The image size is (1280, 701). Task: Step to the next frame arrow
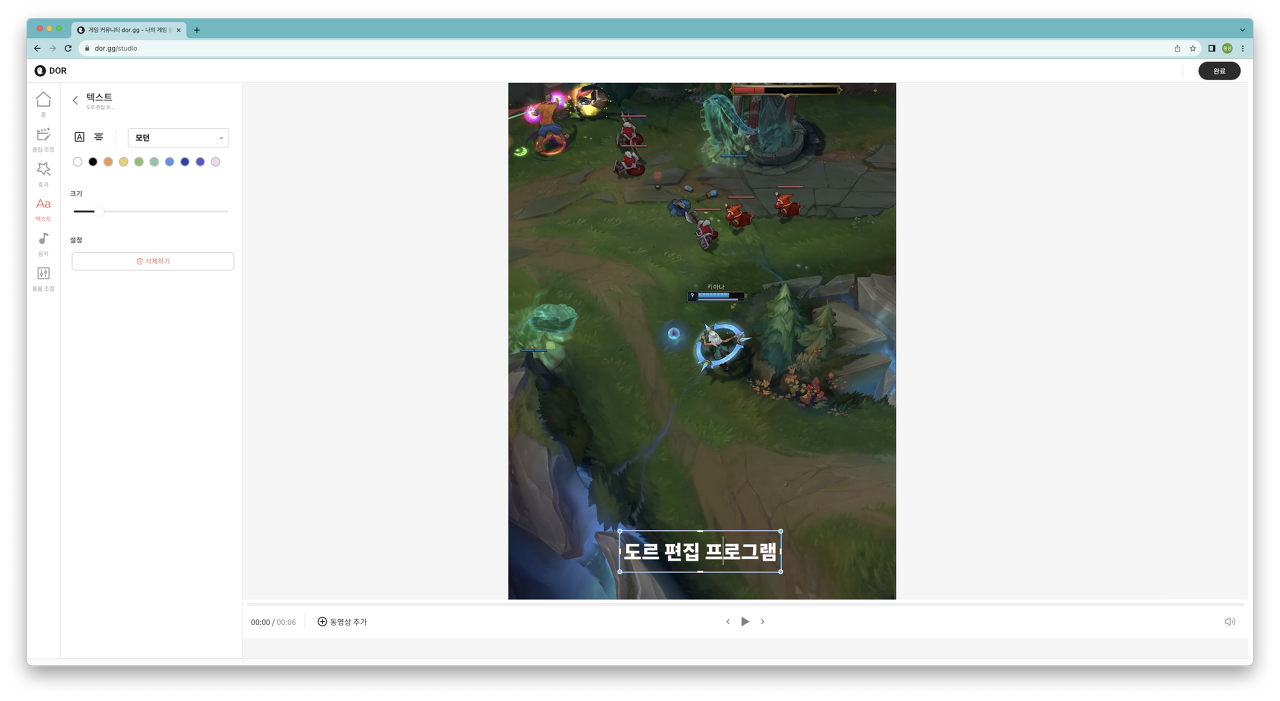click(x=762, y=622)
